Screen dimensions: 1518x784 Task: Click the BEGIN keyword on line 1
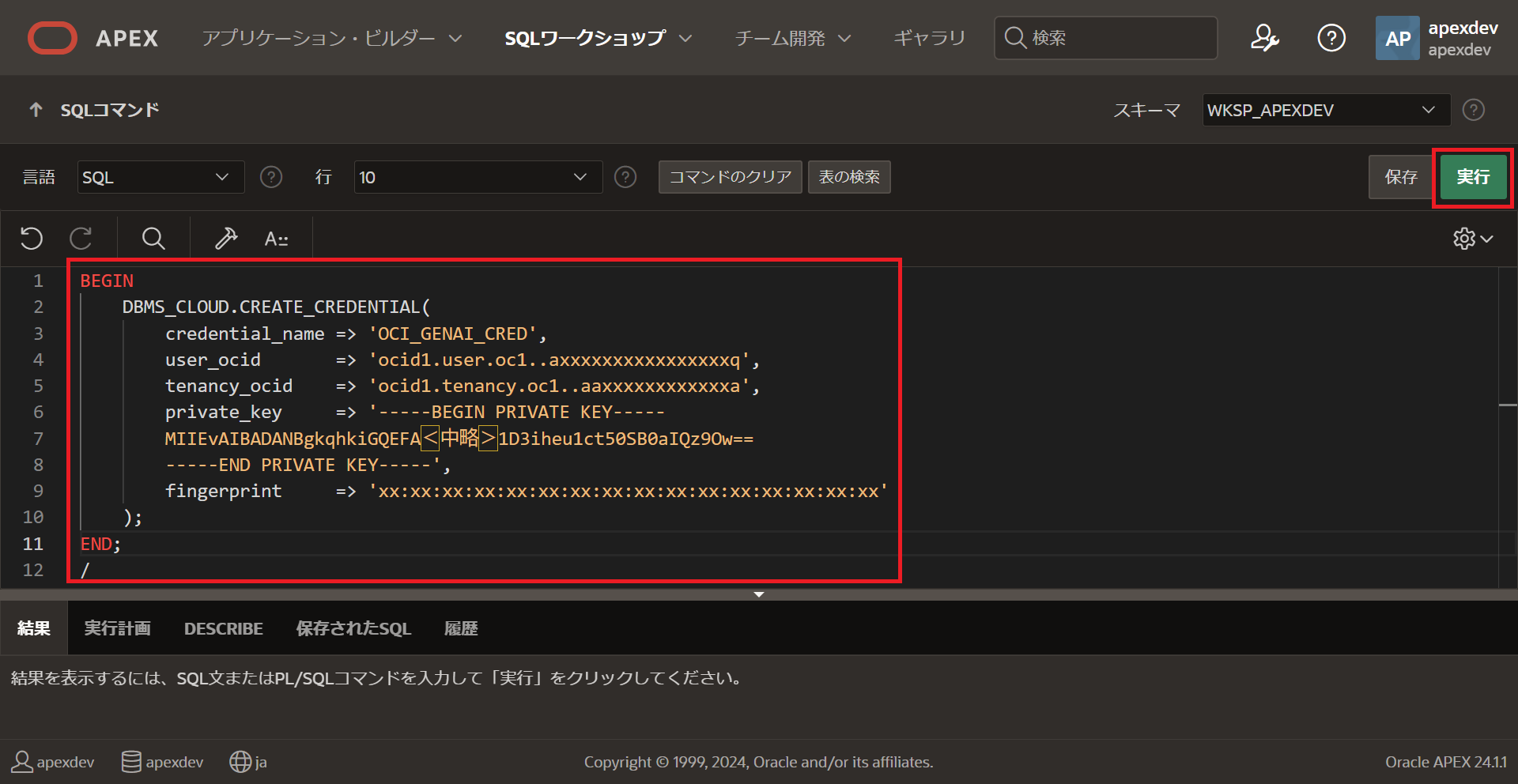tap(107, 281)
